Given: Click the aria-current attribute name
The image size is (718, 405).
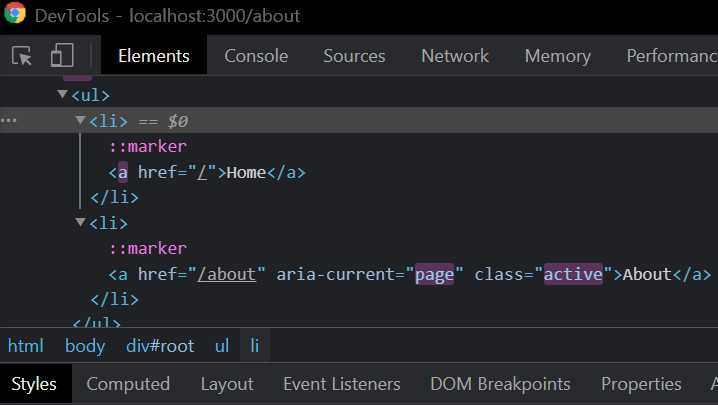Looking at the screenshot, I should [335, 274].
